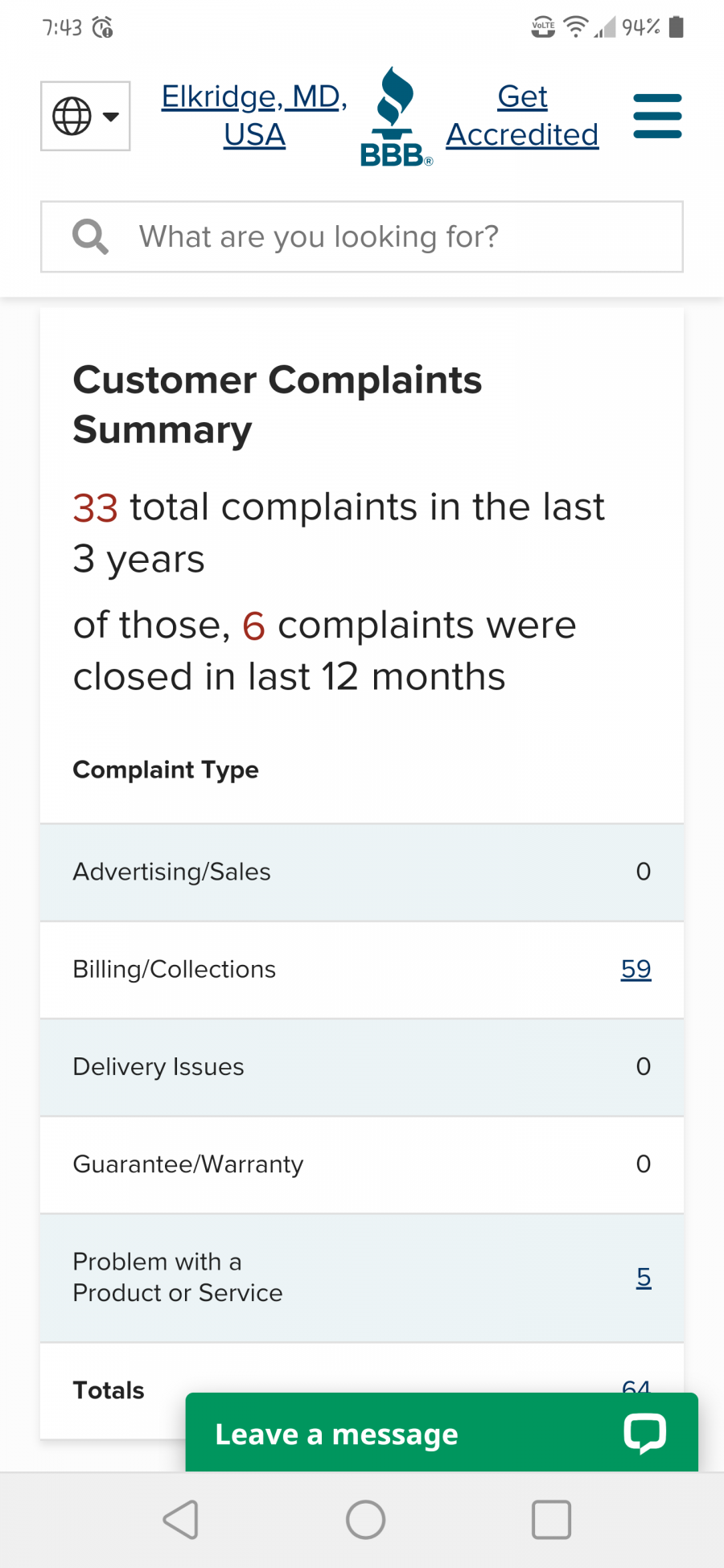Tap the chat bubble icon
724x1568 pixels.
(x=645, y=1433)
